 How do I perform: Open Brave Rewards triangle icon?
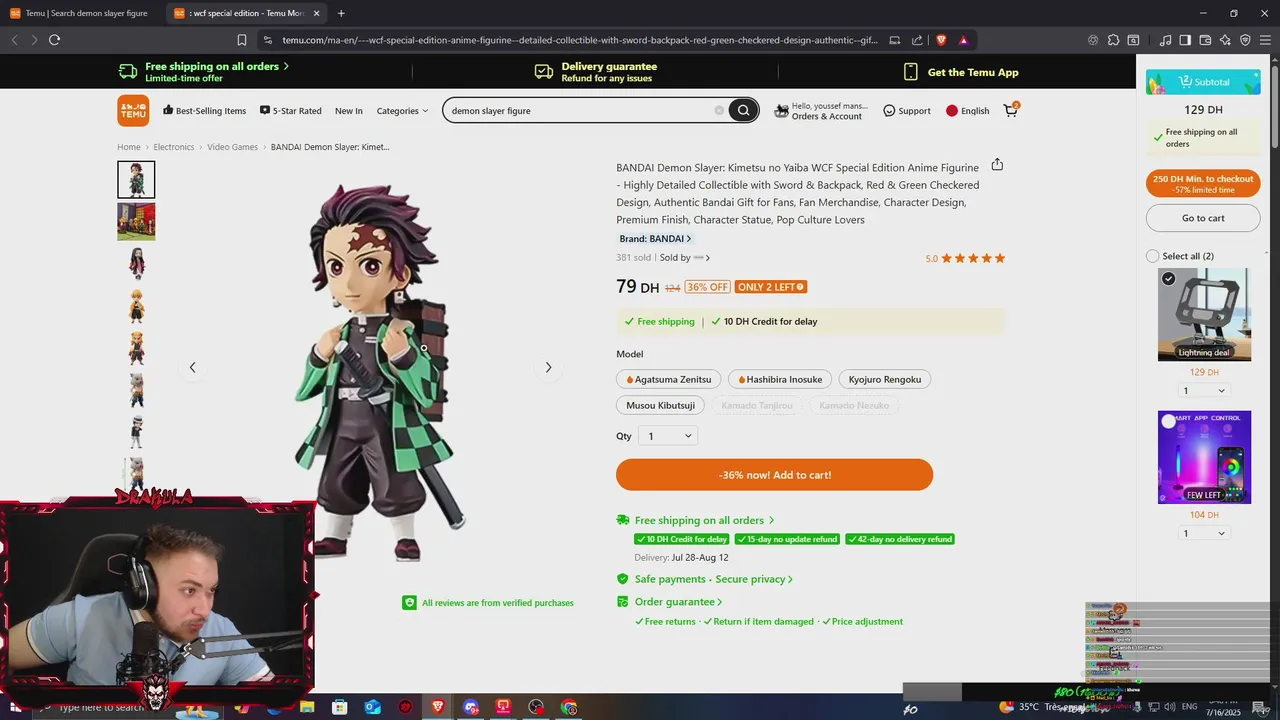[x=963, y=40]
